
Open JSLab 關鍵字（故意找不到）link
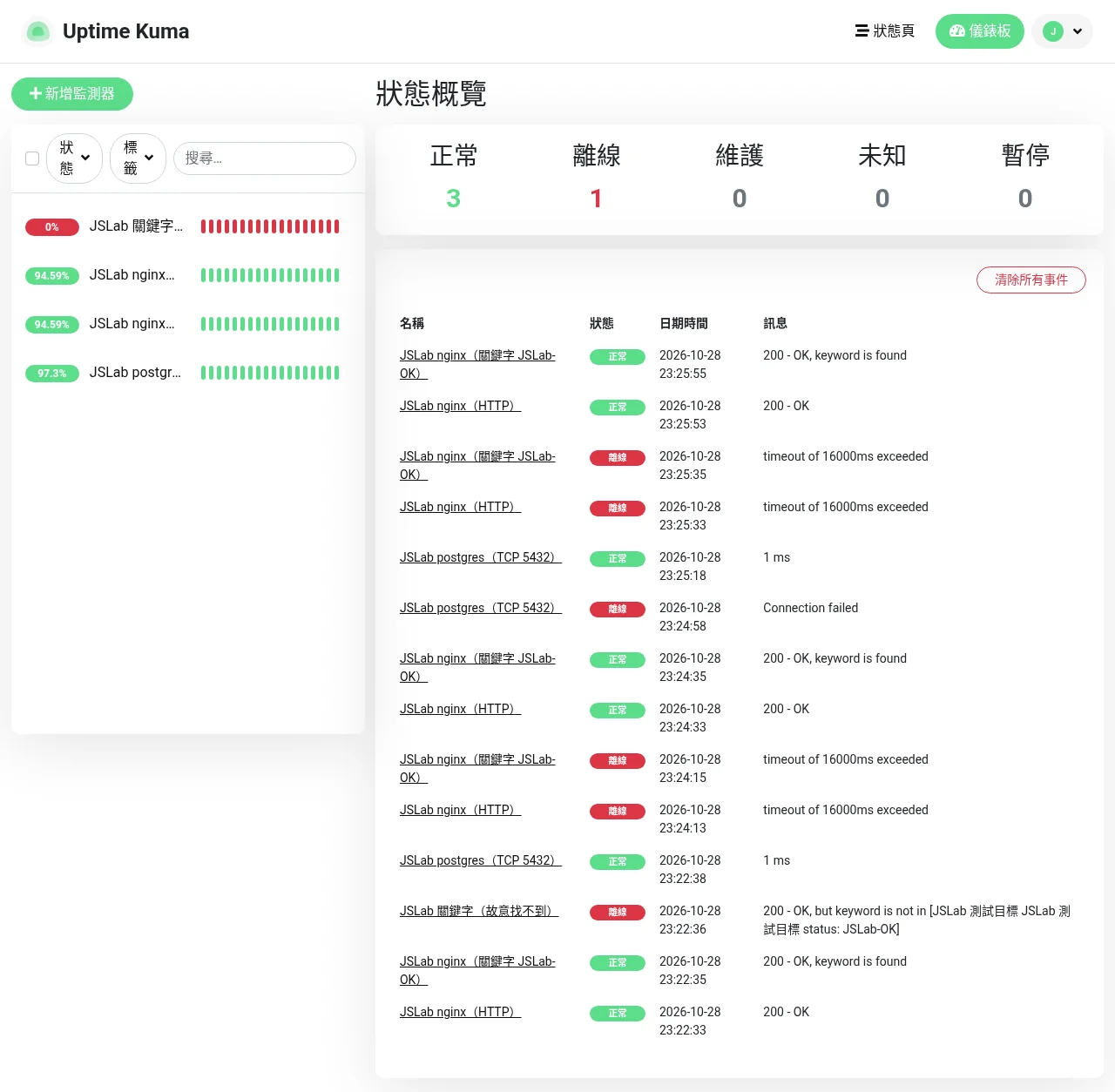[479, 911]
